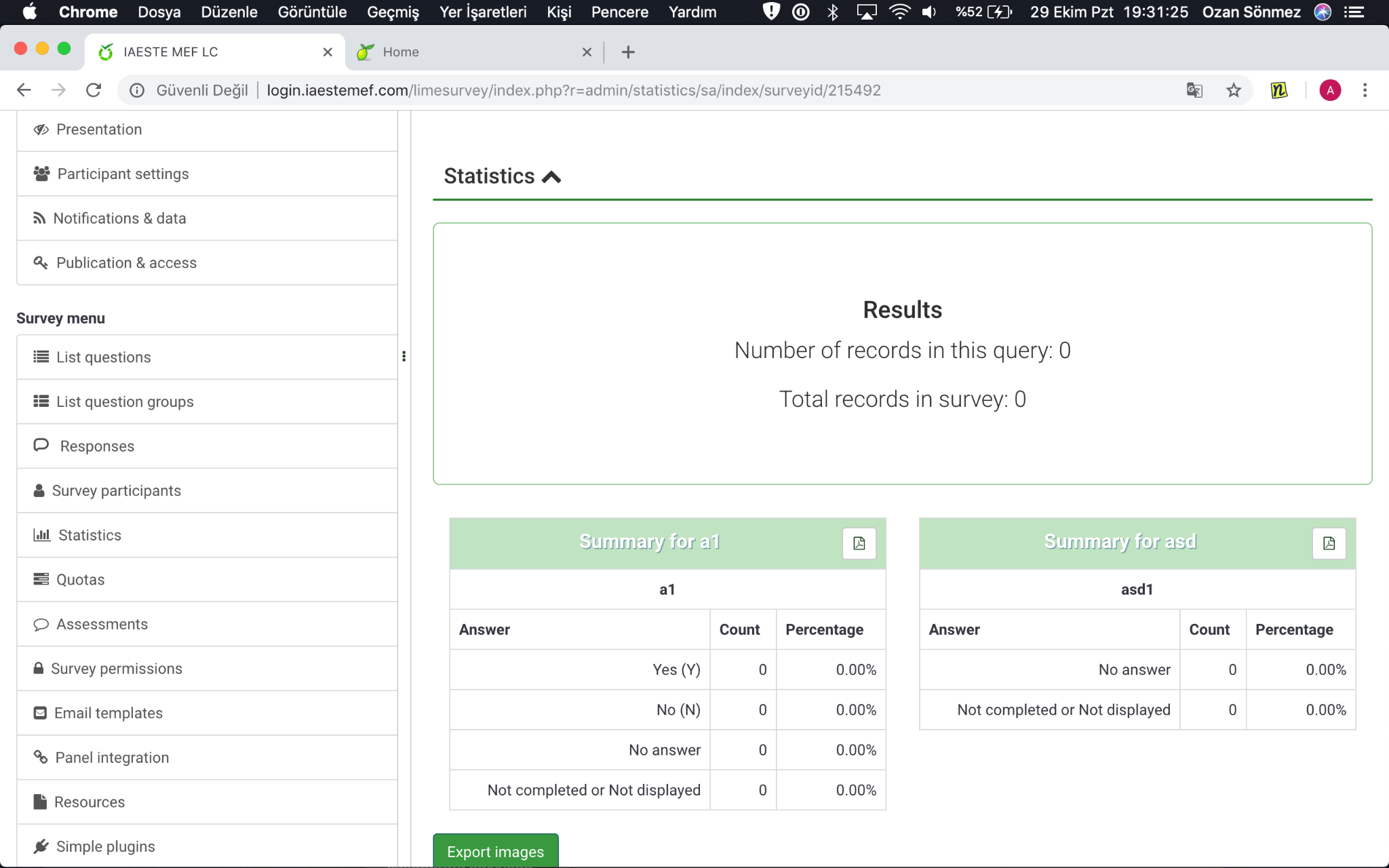Viewport: 1389px width, 868px height.
Task: Bookmark the page with the star icon
Action: click(x=1234, y=90)
